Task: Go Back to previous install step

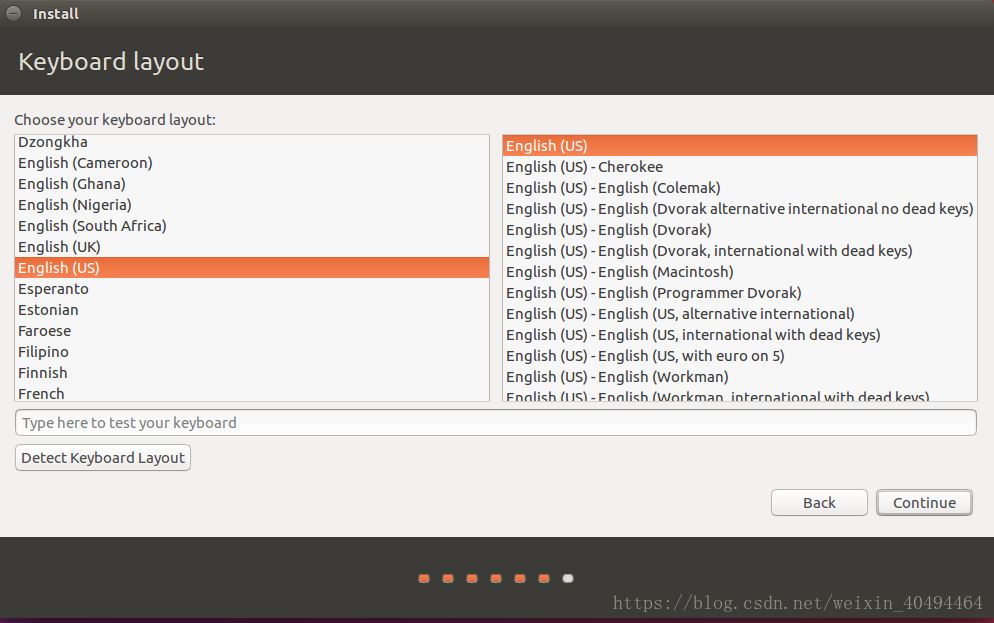Action: (819, 503)
